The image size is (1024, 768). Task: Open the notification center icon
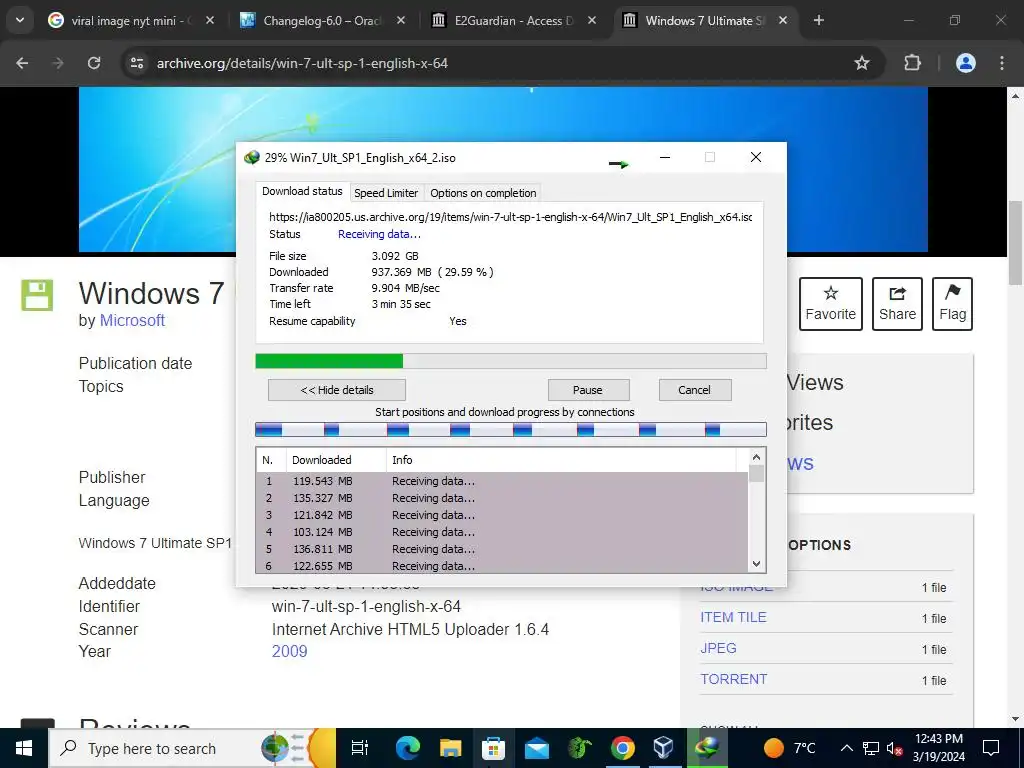tap(991, 748)
